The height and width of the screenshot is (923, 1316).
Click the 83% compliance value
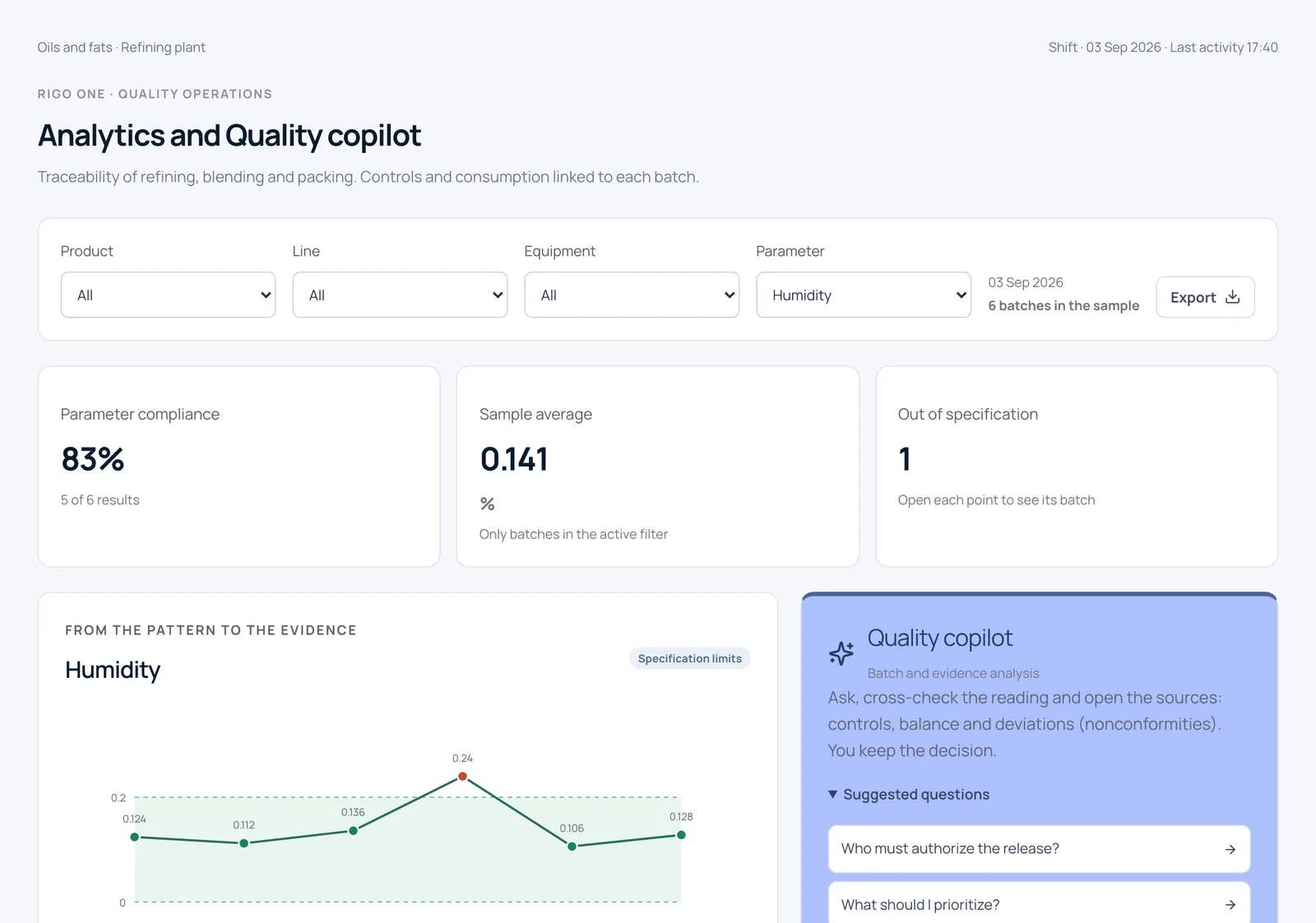[x=93, y=459]
